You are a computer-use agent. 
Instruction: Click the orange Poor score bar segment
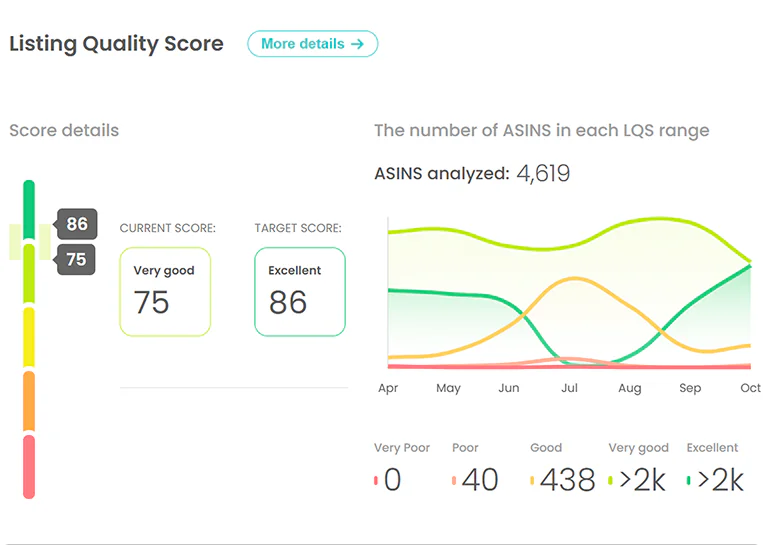coord(29,401)
